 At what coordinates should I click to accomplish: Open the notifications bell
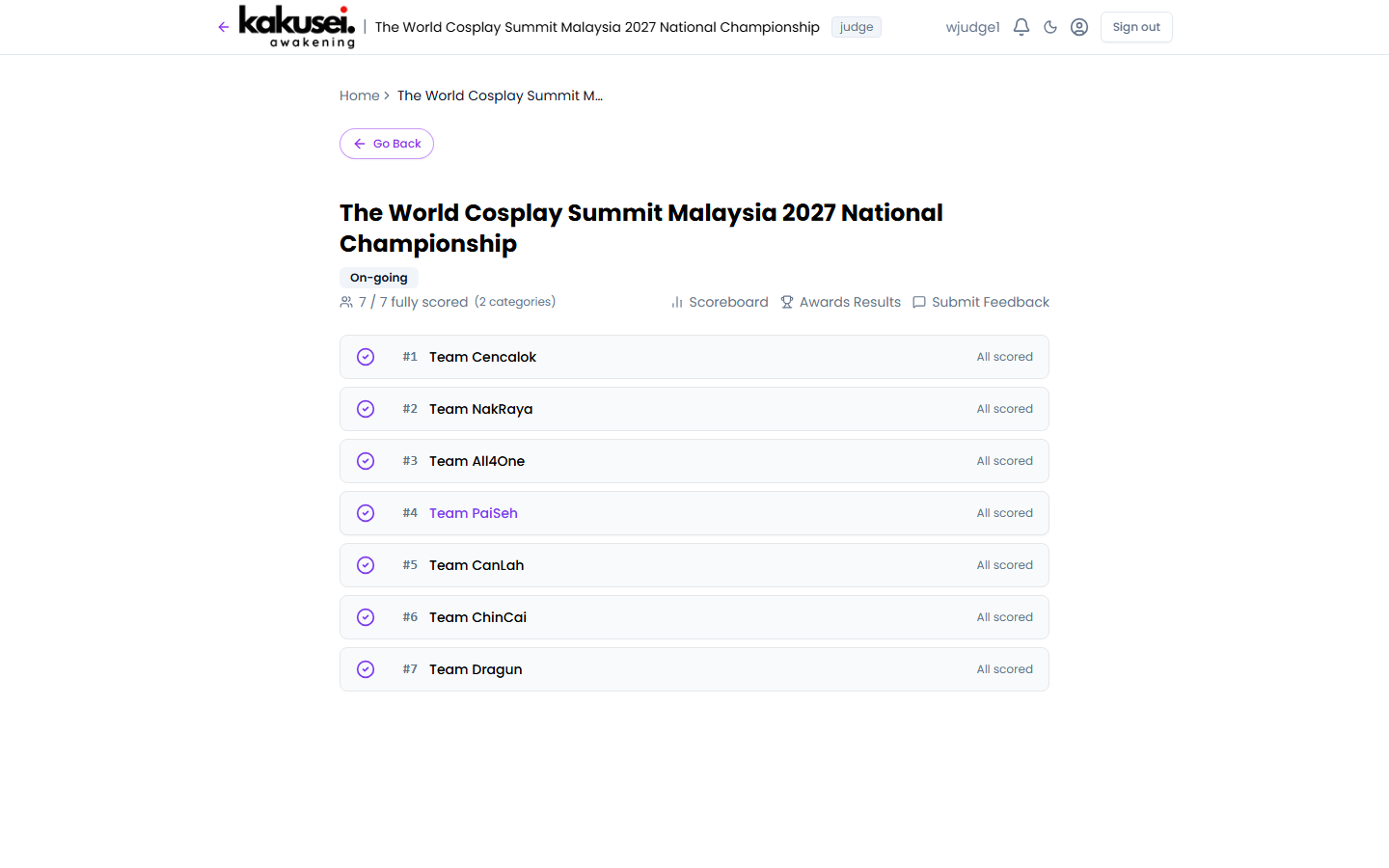click(x=1021, y=27)
